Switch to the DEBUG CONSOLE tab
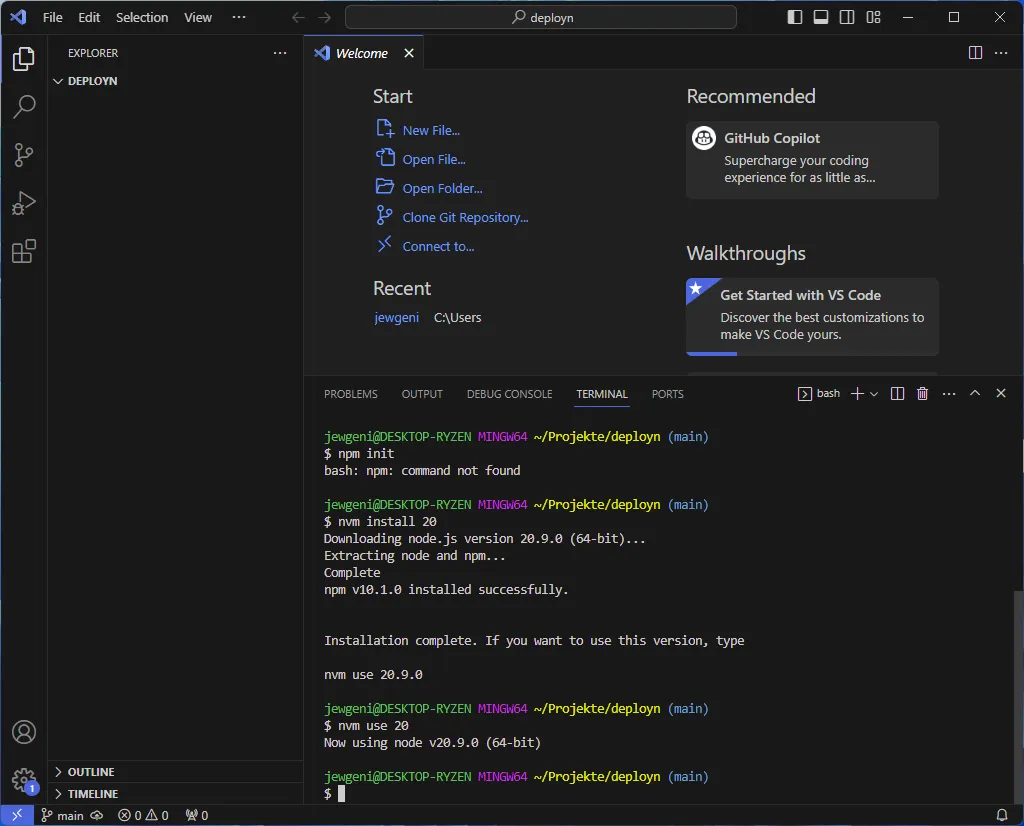The height and width of the screenshot is (826, 1024). [509, 394]
